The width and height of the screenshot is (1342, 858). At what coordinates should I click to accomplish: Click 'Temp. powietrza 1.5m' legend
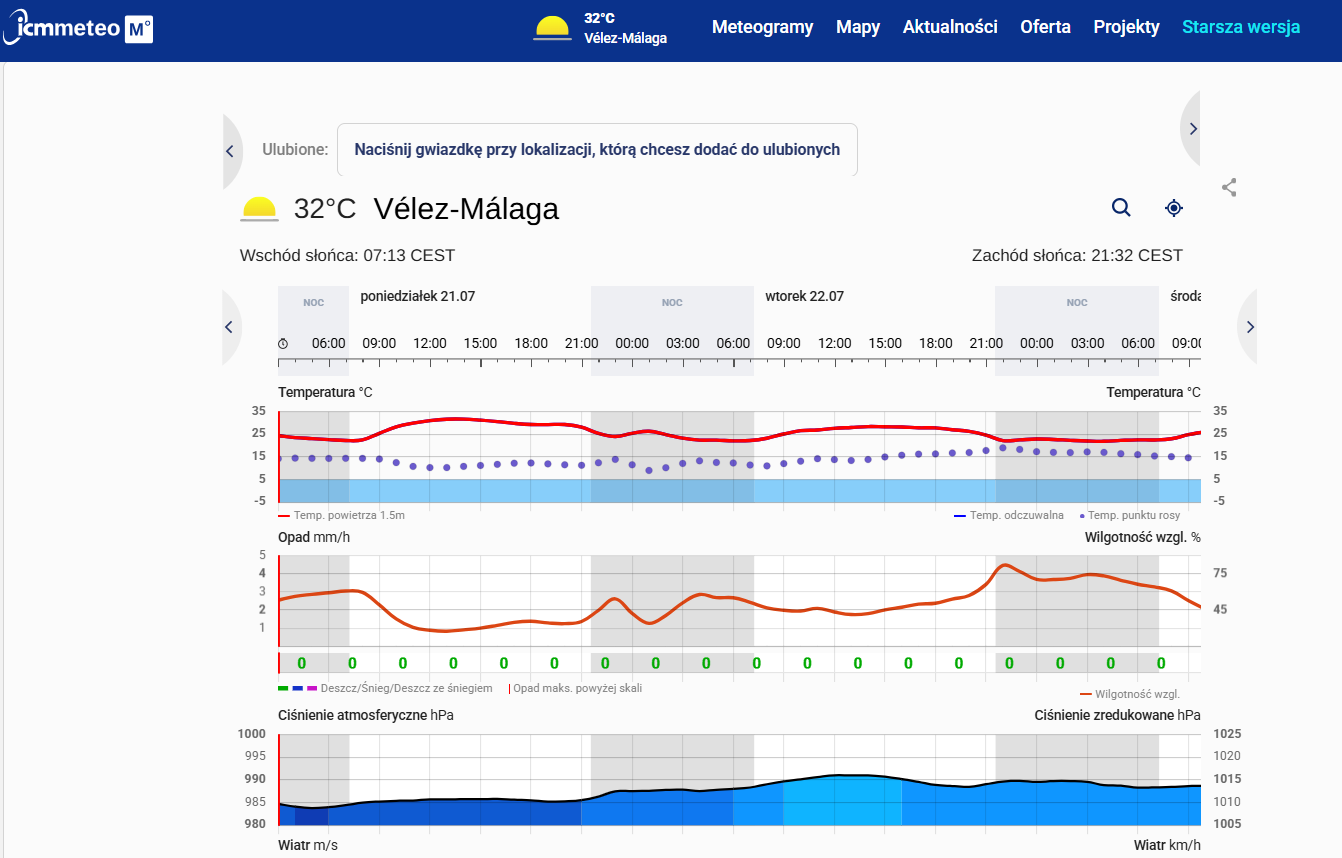pyautogui.click(x=341, y=516)
